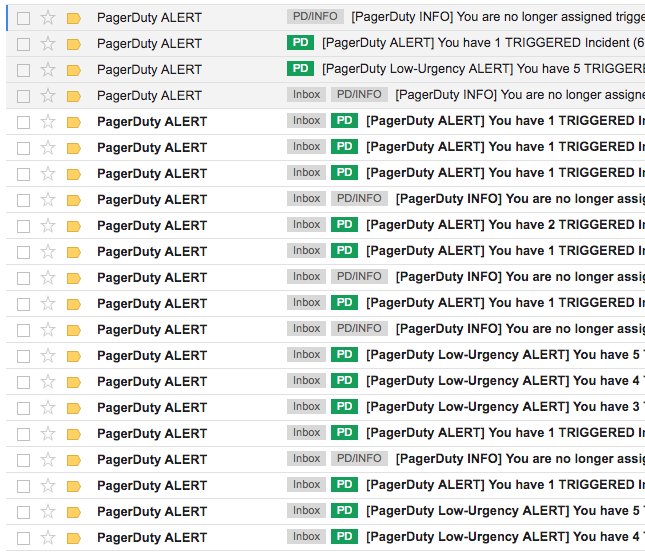Click Inbox label on 'You have 2 TRIGGERED' email
This screenshot has width=645, height=554.
pyautogui.click(x=306, y=225)
